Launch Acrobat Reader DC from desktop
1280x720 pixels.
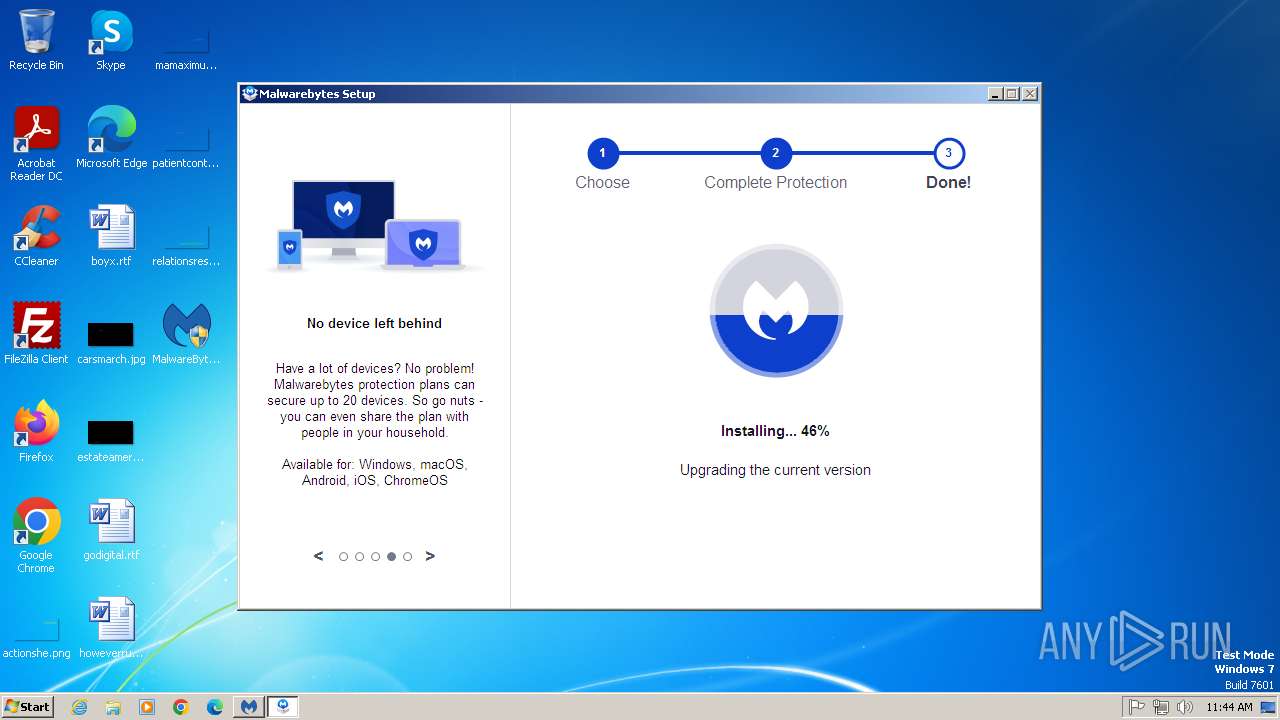36,143
